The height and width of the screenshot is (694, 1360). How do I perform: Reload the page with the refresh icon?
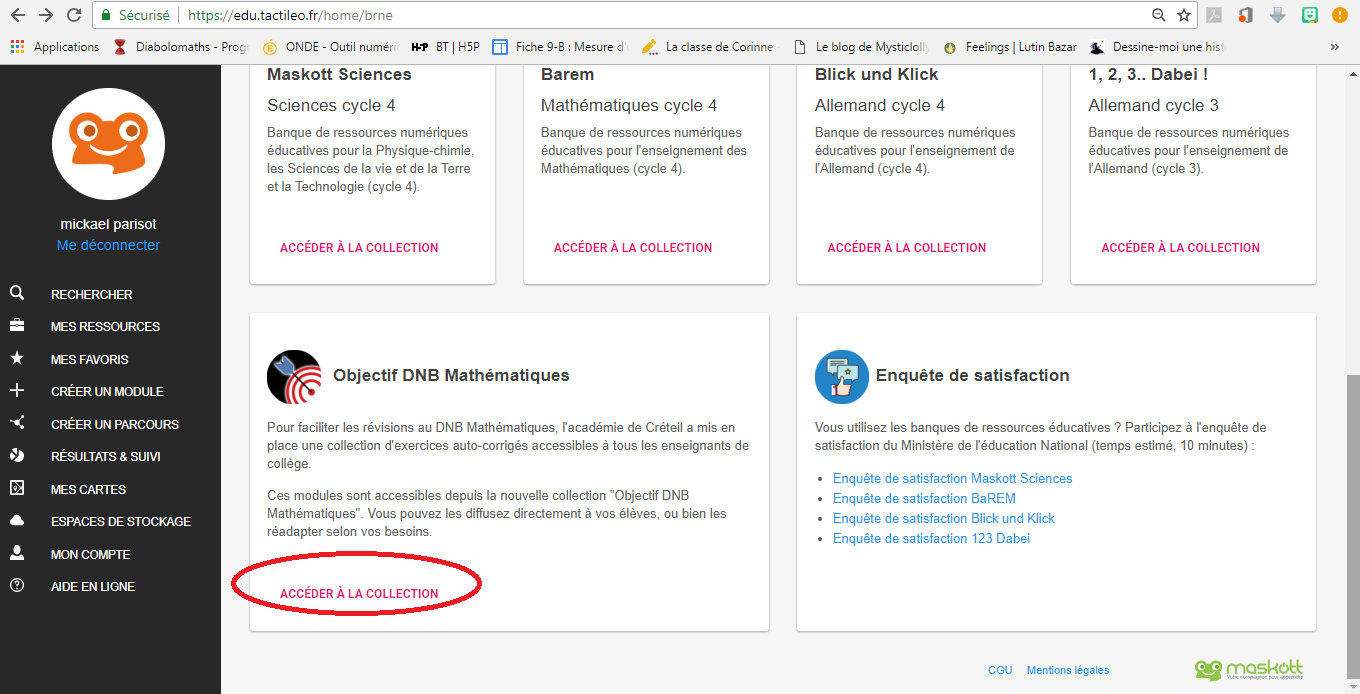pos(74,15)
